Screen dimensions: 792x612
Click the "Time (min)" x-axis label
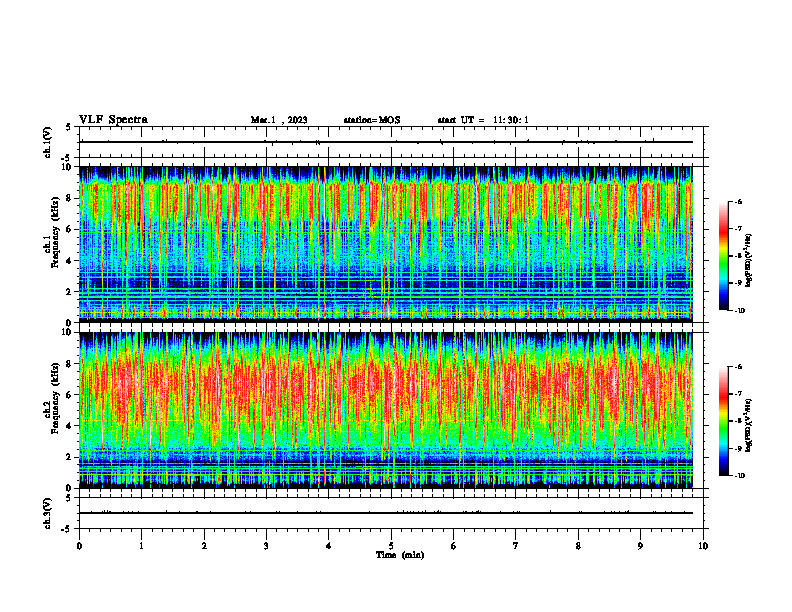400,555
